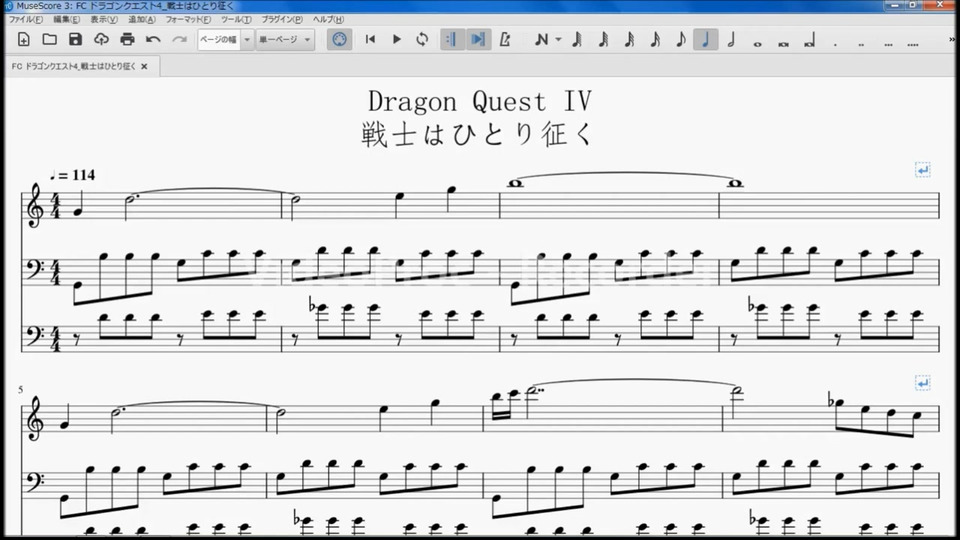Select the 戦士はひとり征く subtitle text

(478, 134)
